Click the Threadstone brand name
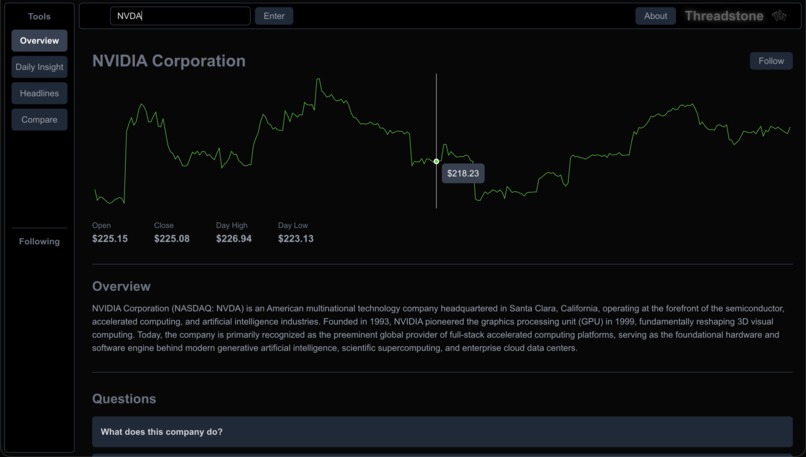The image size is (806, 457). 724,16
